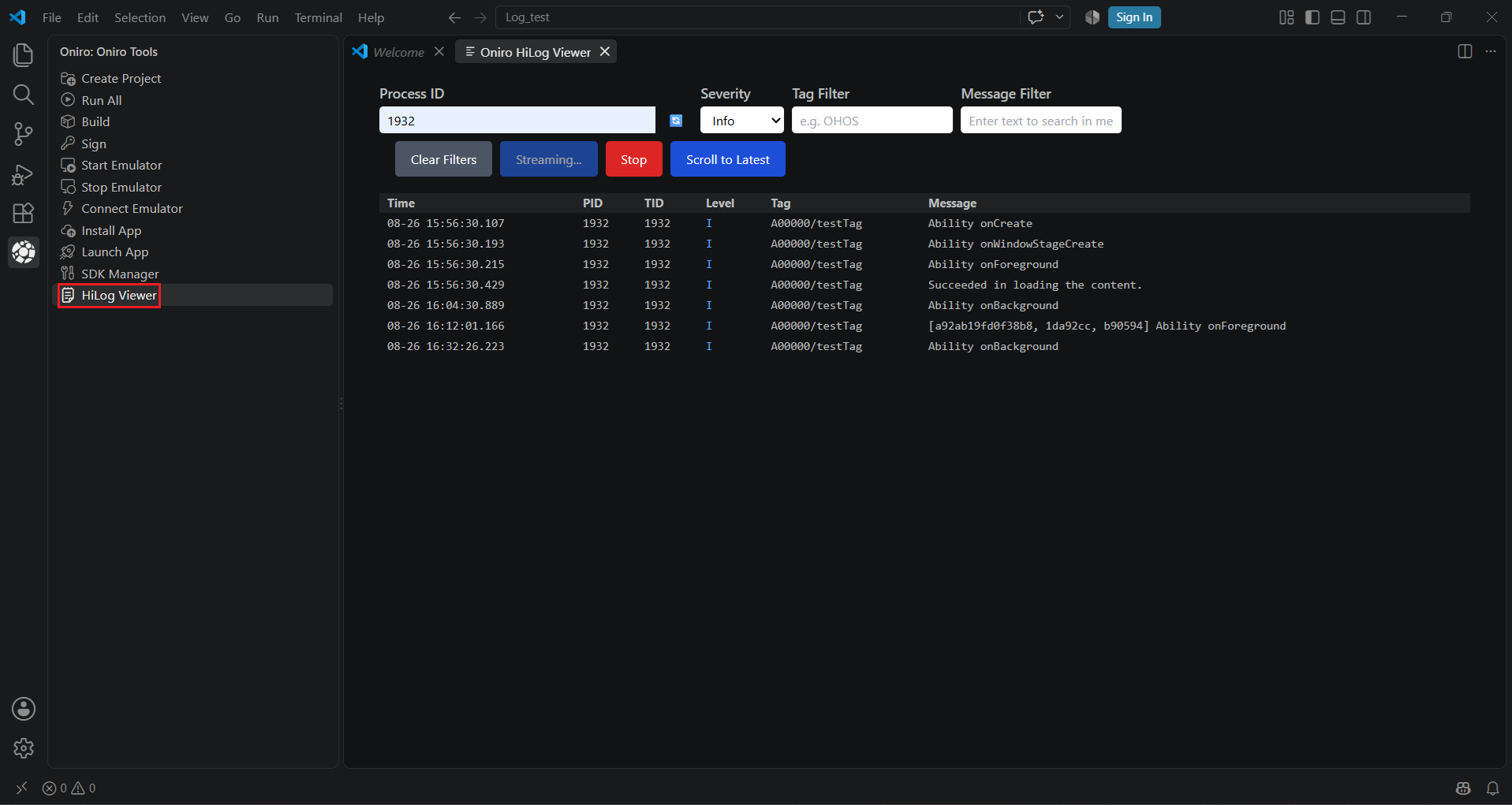Click timestamp '08-26 16:32:26.223'
Image resolution: width=1512 pixels, height=805 pixels.
pos(446,346)
